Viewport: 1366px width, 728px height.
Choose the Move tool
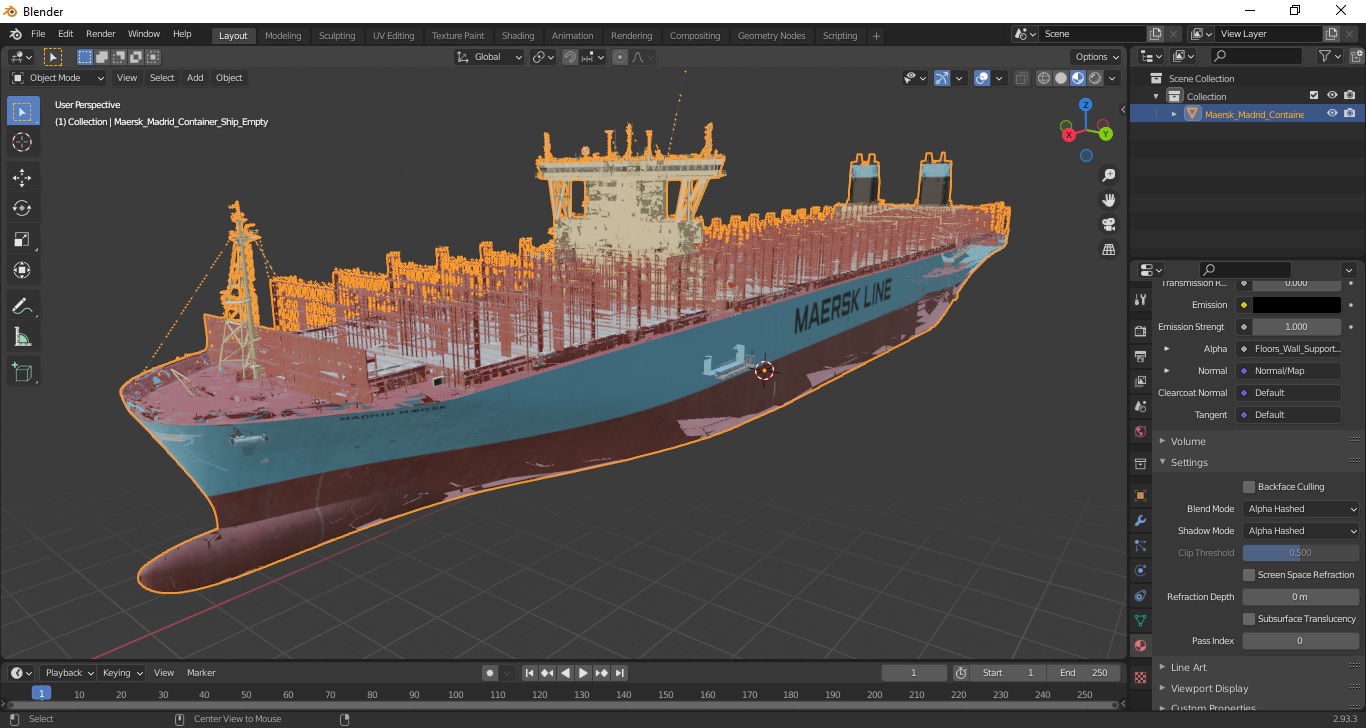click(x=22, y=178)
